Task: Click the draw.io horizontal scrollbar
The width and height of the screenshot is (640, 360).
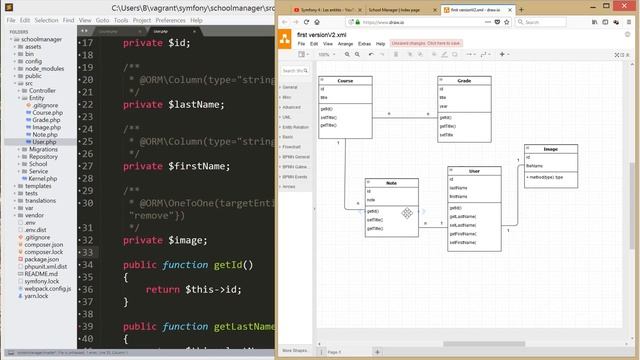Action: (x=484, y=344)
